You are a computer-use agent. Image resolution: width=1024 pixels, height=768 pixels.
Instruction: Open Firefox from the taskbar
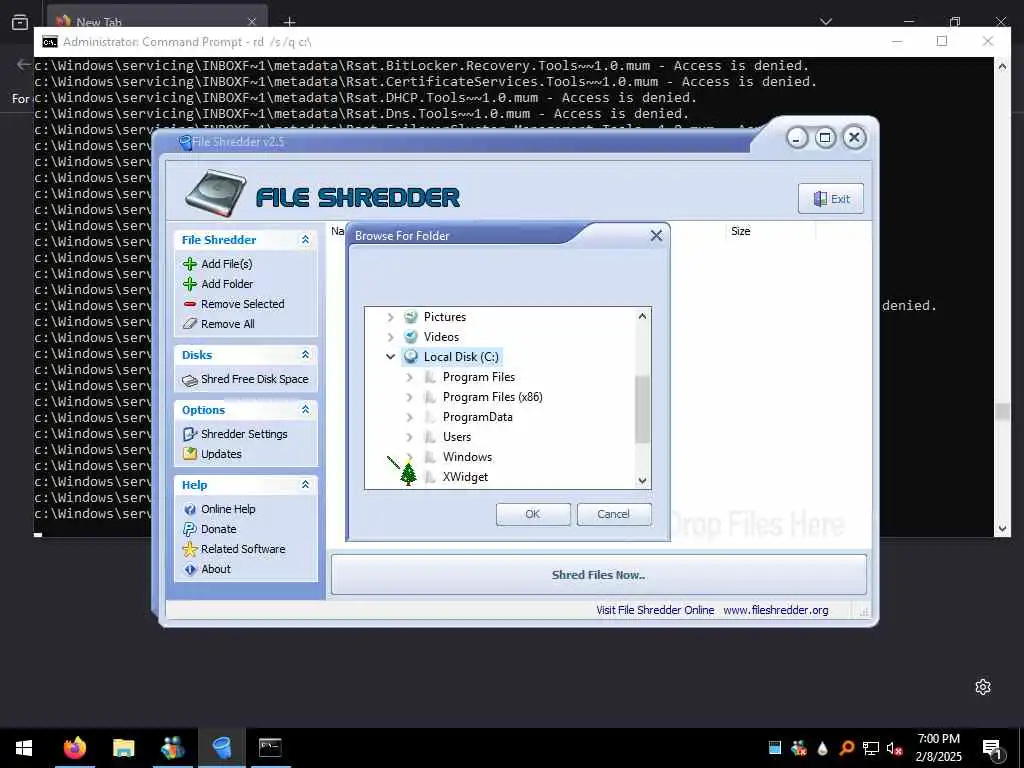(x=74, y=748)
